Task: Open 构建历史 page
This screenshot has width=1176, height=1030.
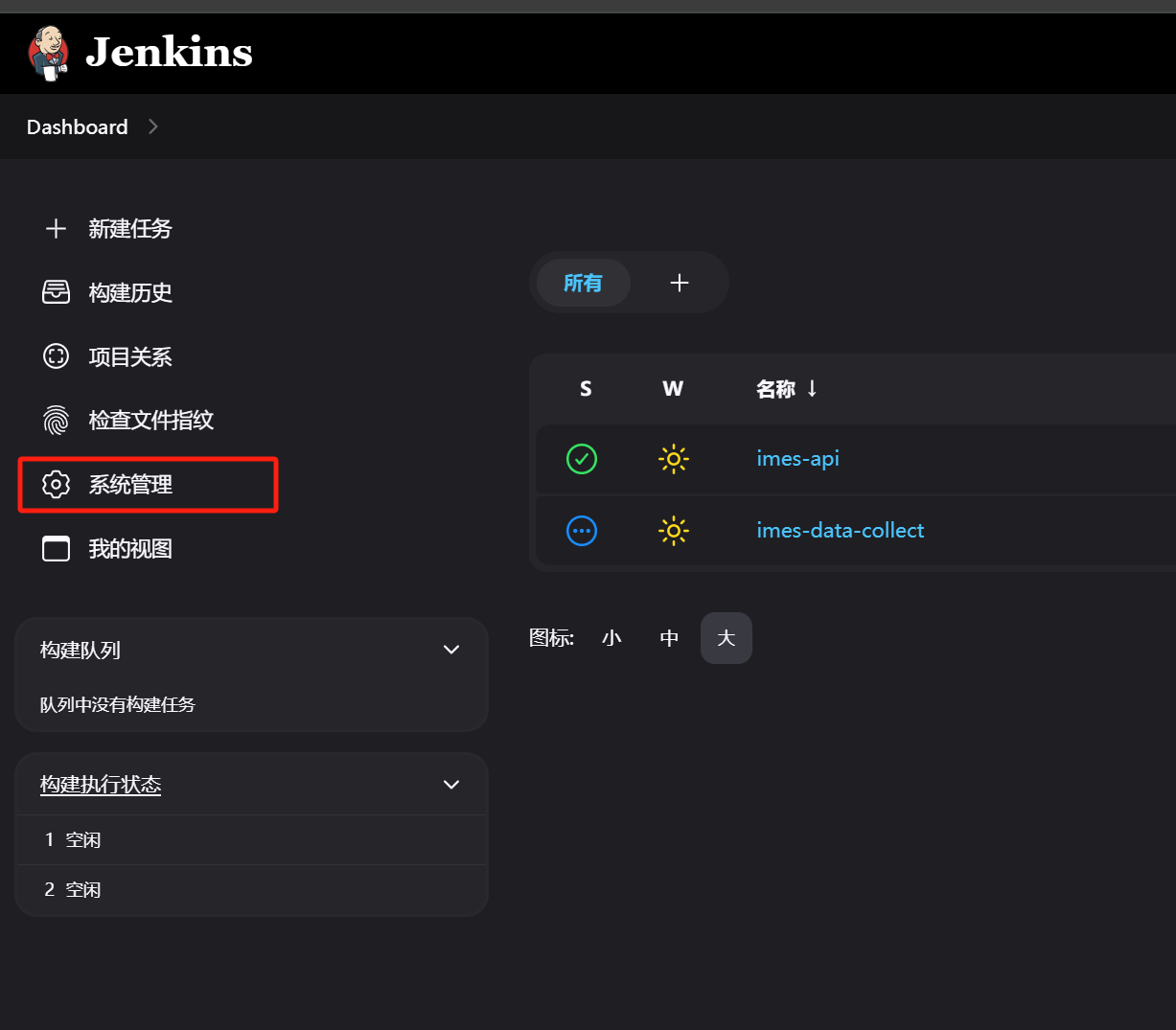Action: click(130, 293)
